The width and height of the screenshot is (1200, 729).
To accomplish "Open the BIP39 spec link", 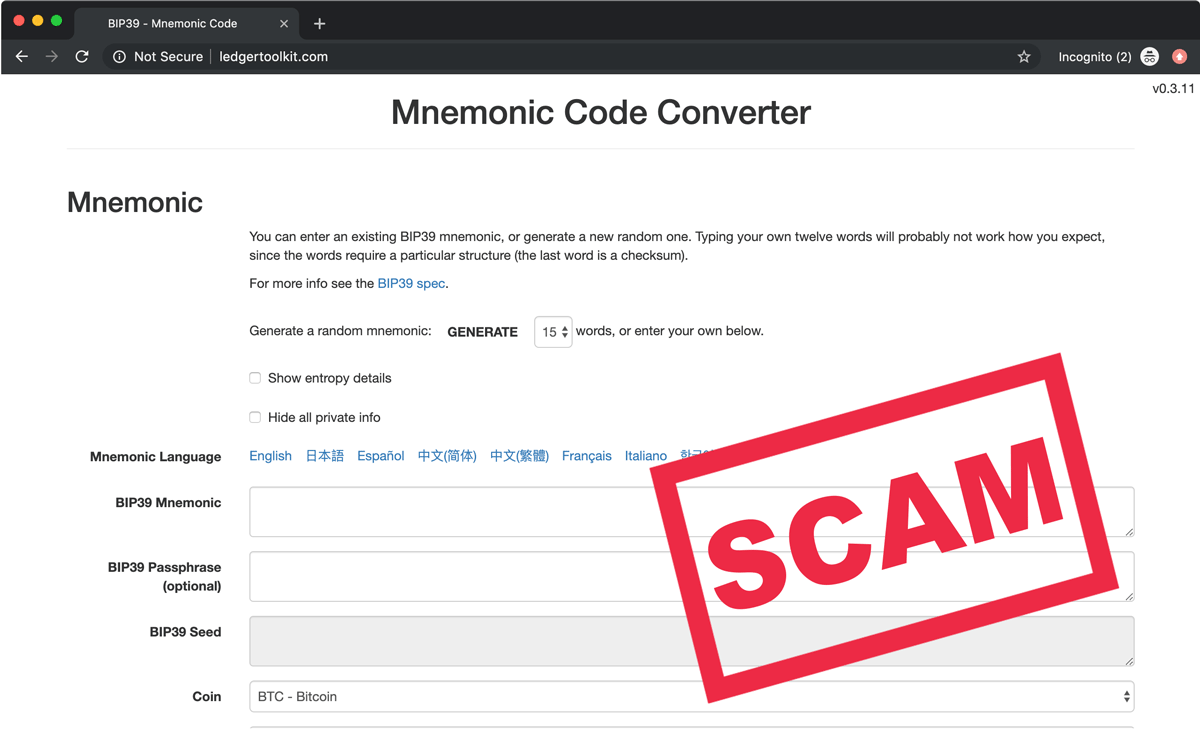I will (x=411, y=283).
